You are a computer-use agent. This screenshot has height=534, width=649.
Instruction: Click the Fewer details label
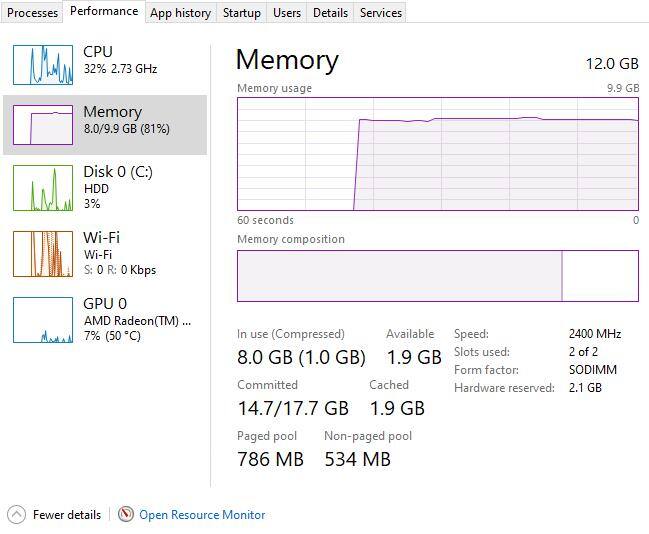[x=67, y=515]
